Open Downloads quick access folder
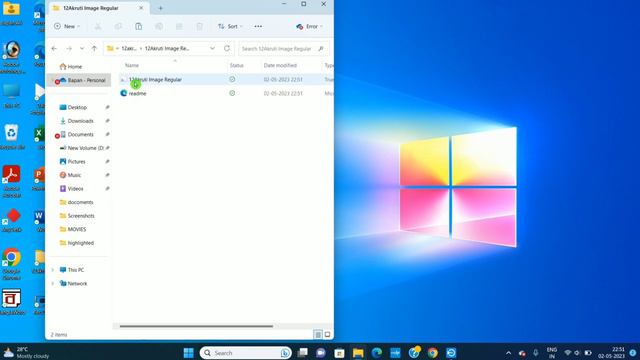The width and height of the screenshot is (640, 360). click(80, 121)
